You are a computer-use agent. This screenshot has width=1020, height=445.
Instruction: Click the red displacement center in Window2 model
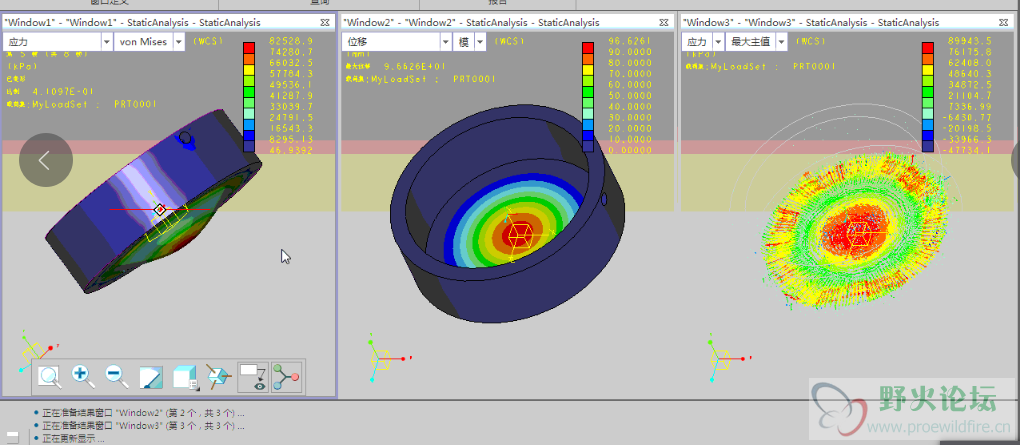point(518,235)
